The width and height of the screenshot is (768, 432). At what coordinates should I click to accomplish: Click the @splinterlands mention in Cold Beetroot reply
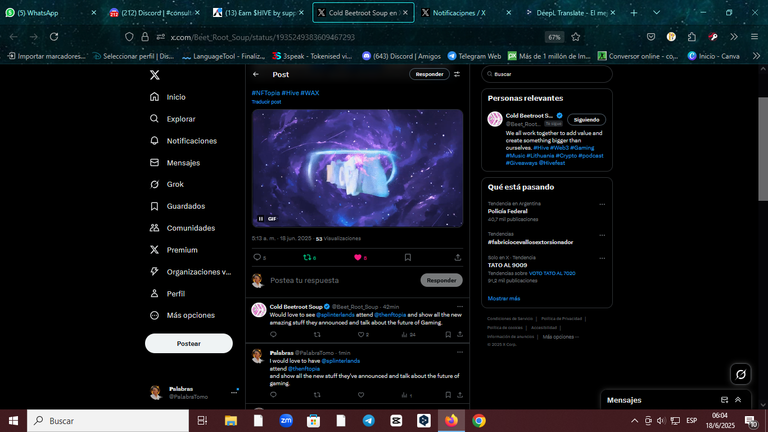pos(335,315)
